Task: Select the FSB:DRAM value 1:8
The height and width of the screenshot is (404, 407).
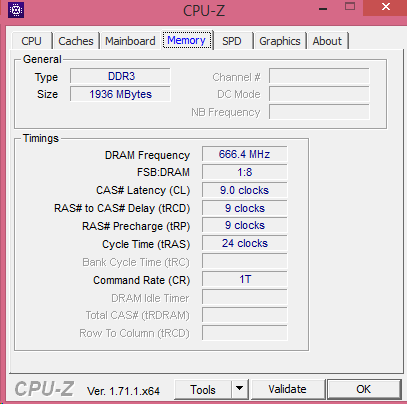Action: pos(244,172)
